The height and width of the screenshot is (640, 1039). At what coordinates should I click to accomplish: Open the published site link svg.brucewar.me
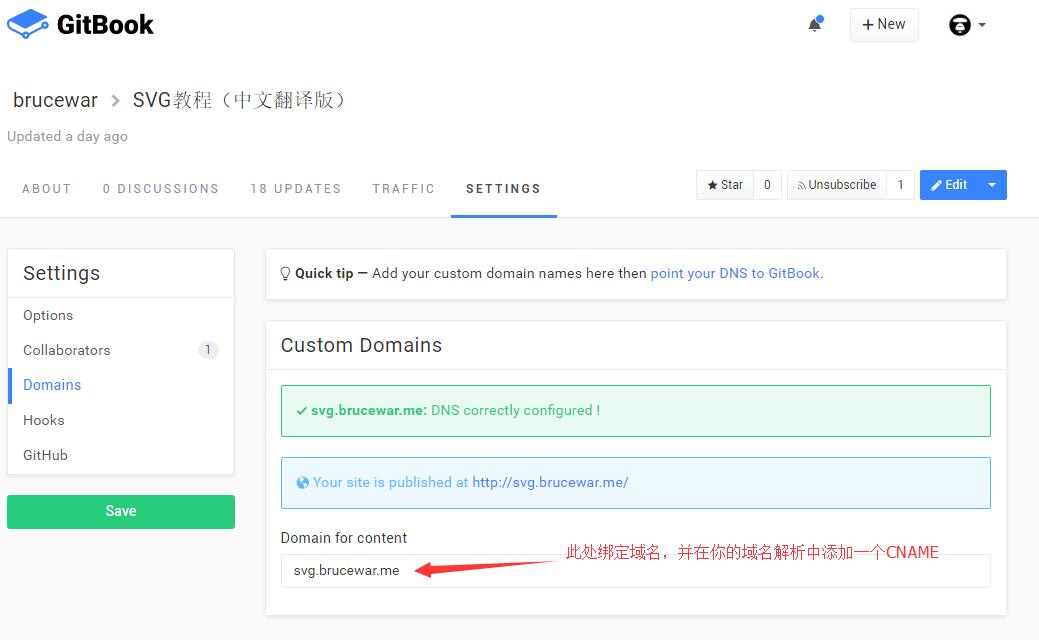coord(550,483)
